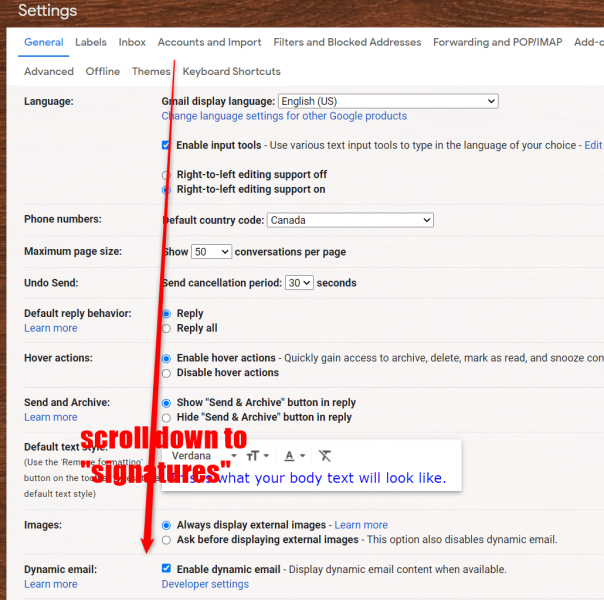Open the text color icon picker
Screen dimensions: 604x600
pos(292,456)
